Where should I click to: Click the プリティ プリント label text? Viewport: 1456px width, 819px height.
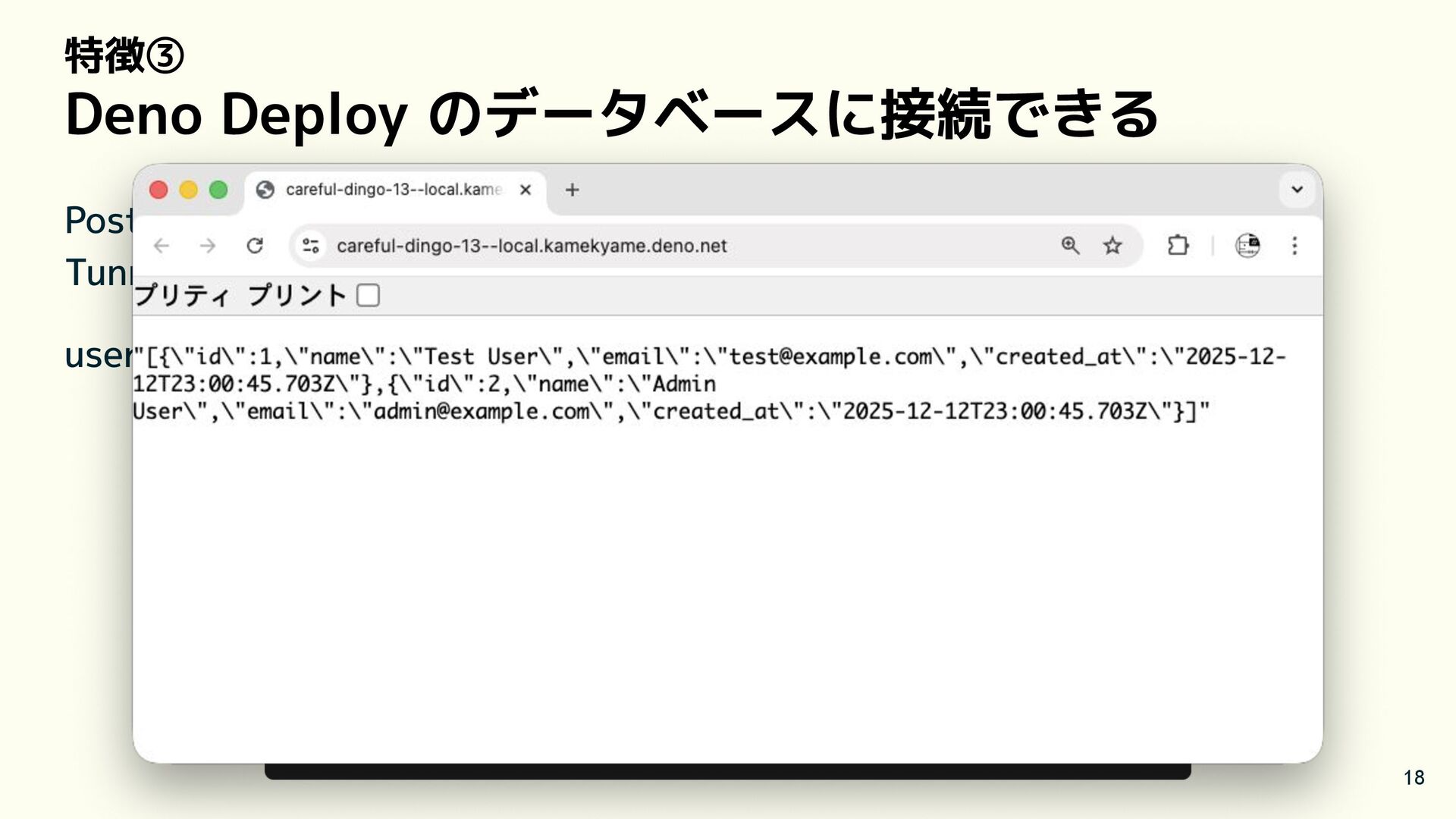coord(240,295)
